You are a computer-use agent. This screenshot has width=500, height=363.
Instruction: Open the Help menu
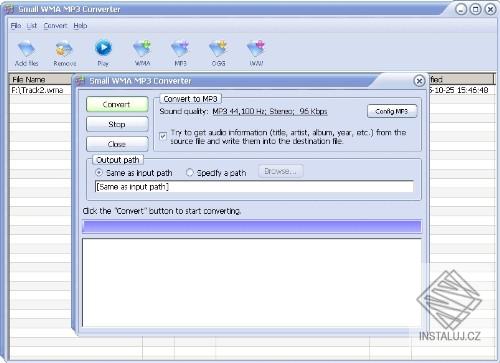pos(80,26)
